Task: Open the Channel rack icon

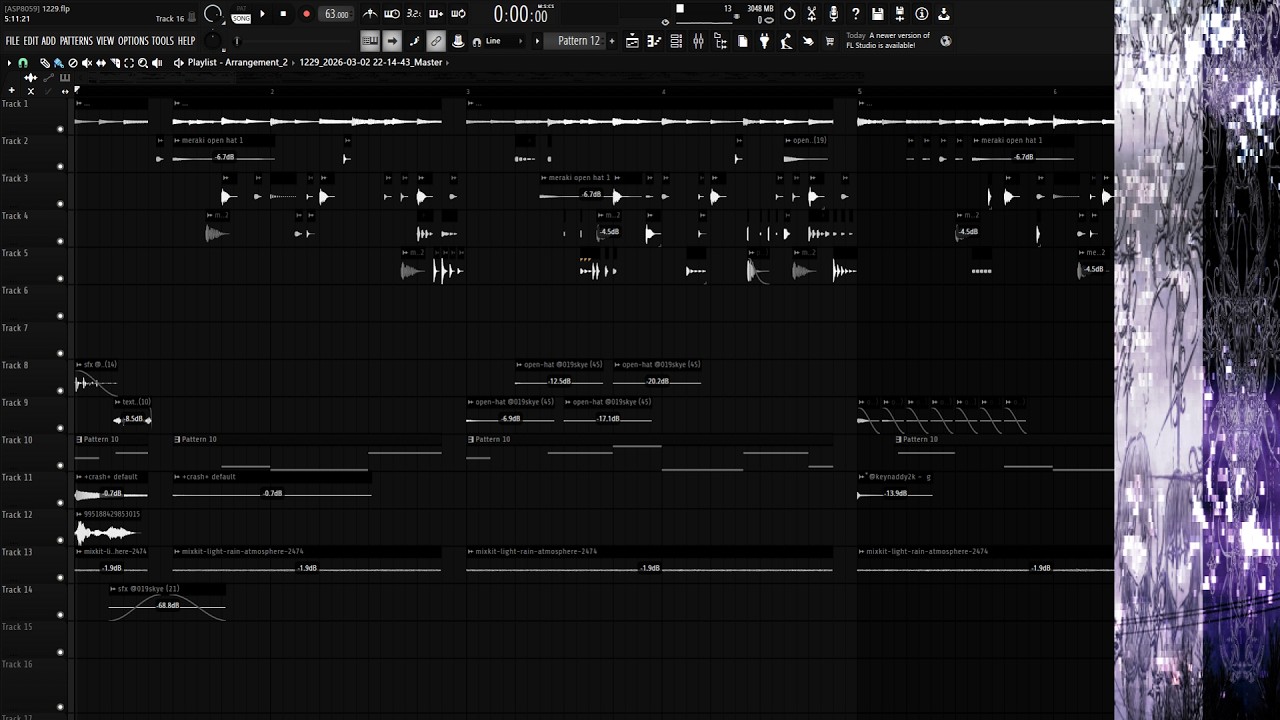Action: [676, 41]
